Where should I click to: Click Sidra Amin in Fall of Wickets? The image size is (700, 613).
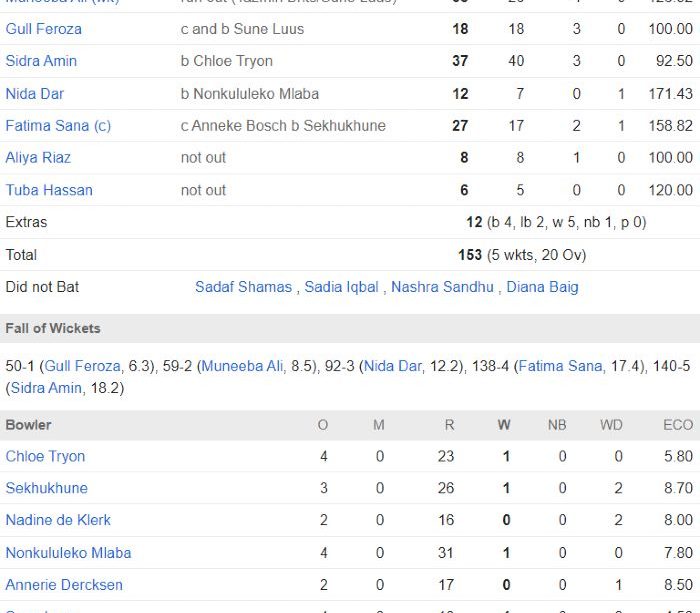[46, 388]
